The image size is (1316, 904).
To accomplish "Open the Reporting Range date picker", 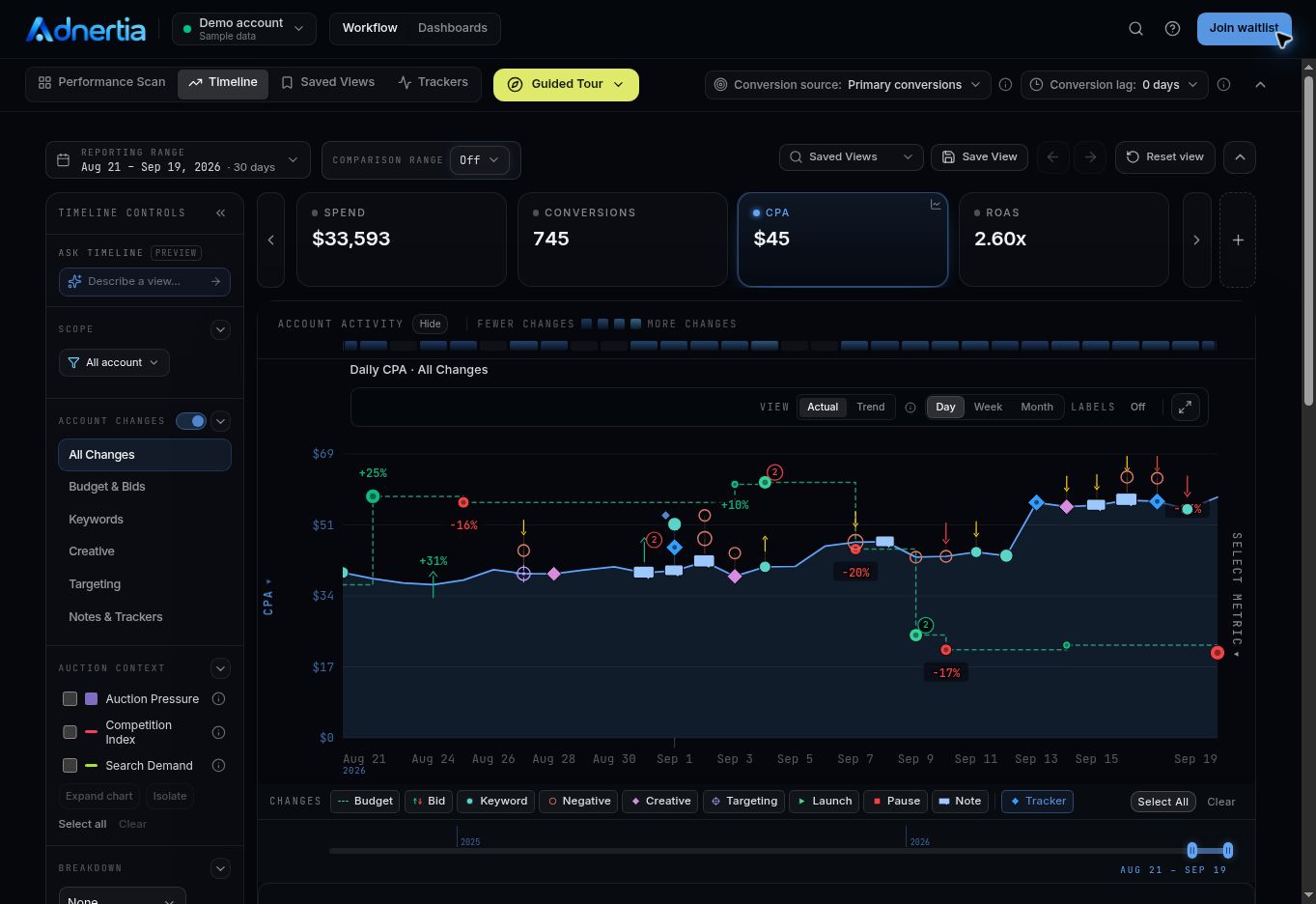I will pyautogui.click(x=178, y=160).
